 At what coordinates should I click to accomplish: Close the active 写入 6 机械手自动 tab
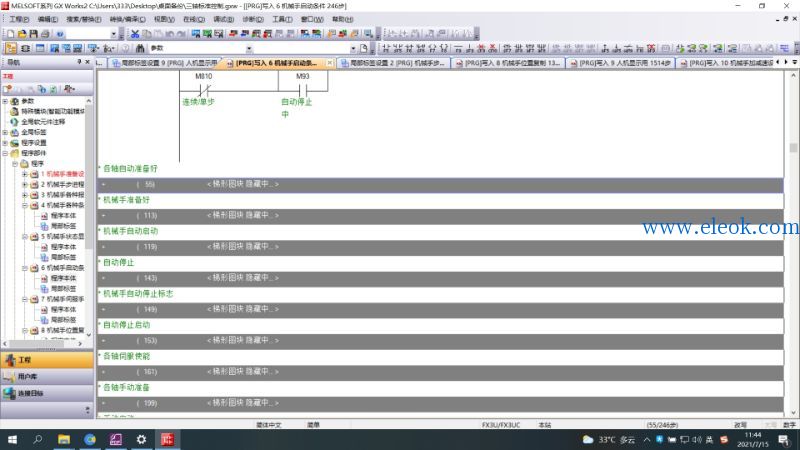point(330,63)
